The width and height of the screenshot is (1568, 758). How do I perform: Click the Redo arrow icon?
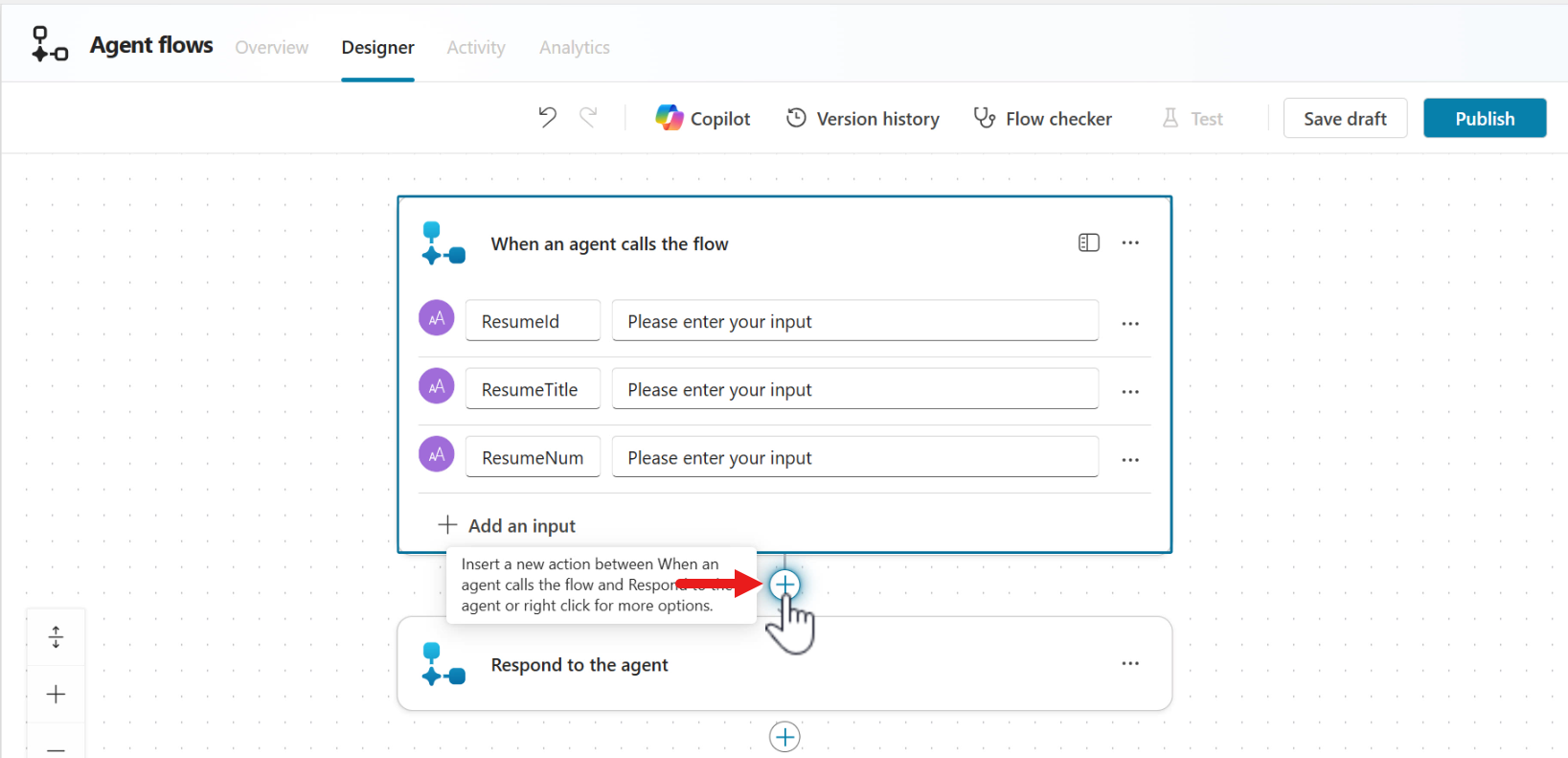(x=588, y=118)
